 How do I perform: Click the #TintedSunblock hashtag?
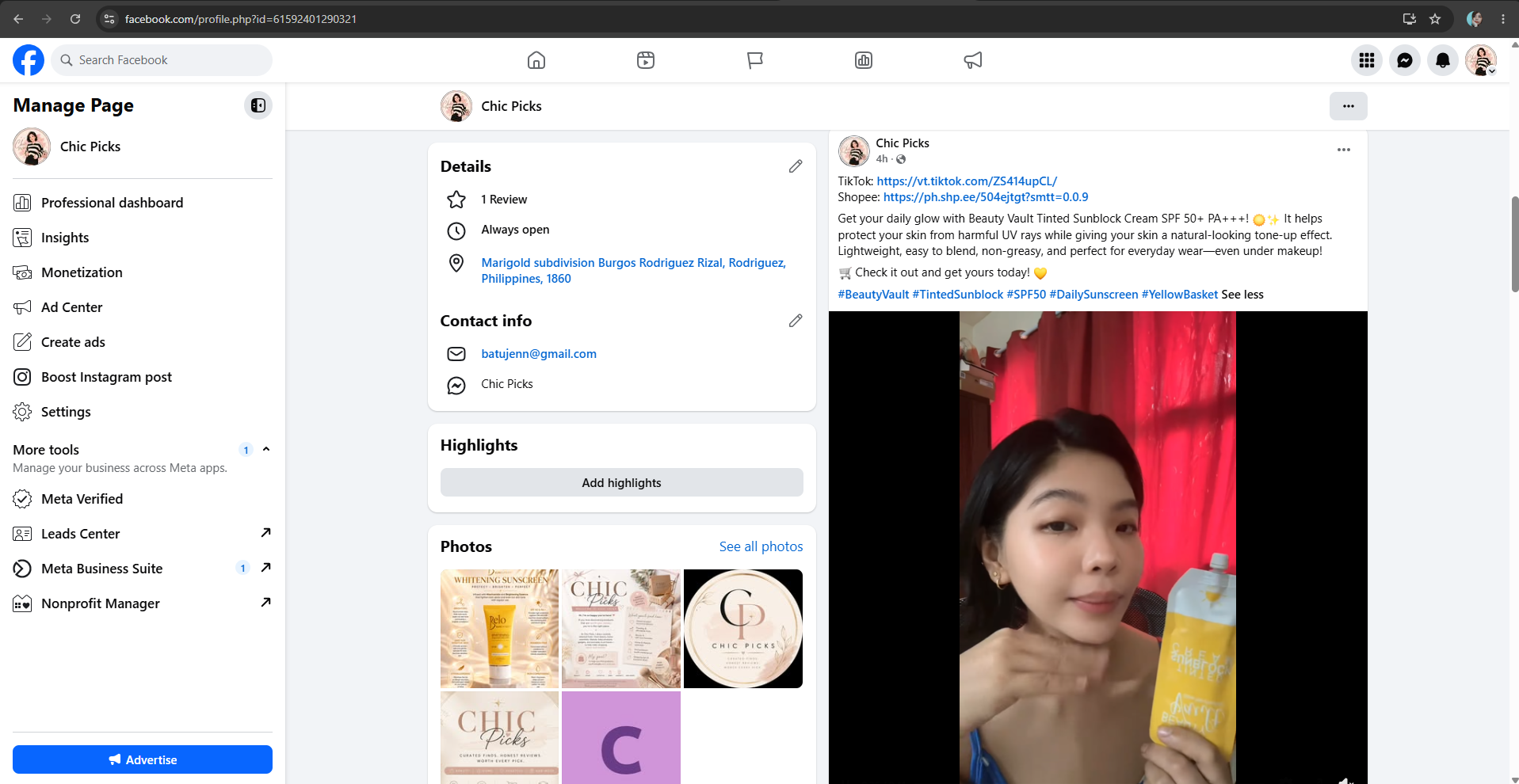tap(958, 295)
